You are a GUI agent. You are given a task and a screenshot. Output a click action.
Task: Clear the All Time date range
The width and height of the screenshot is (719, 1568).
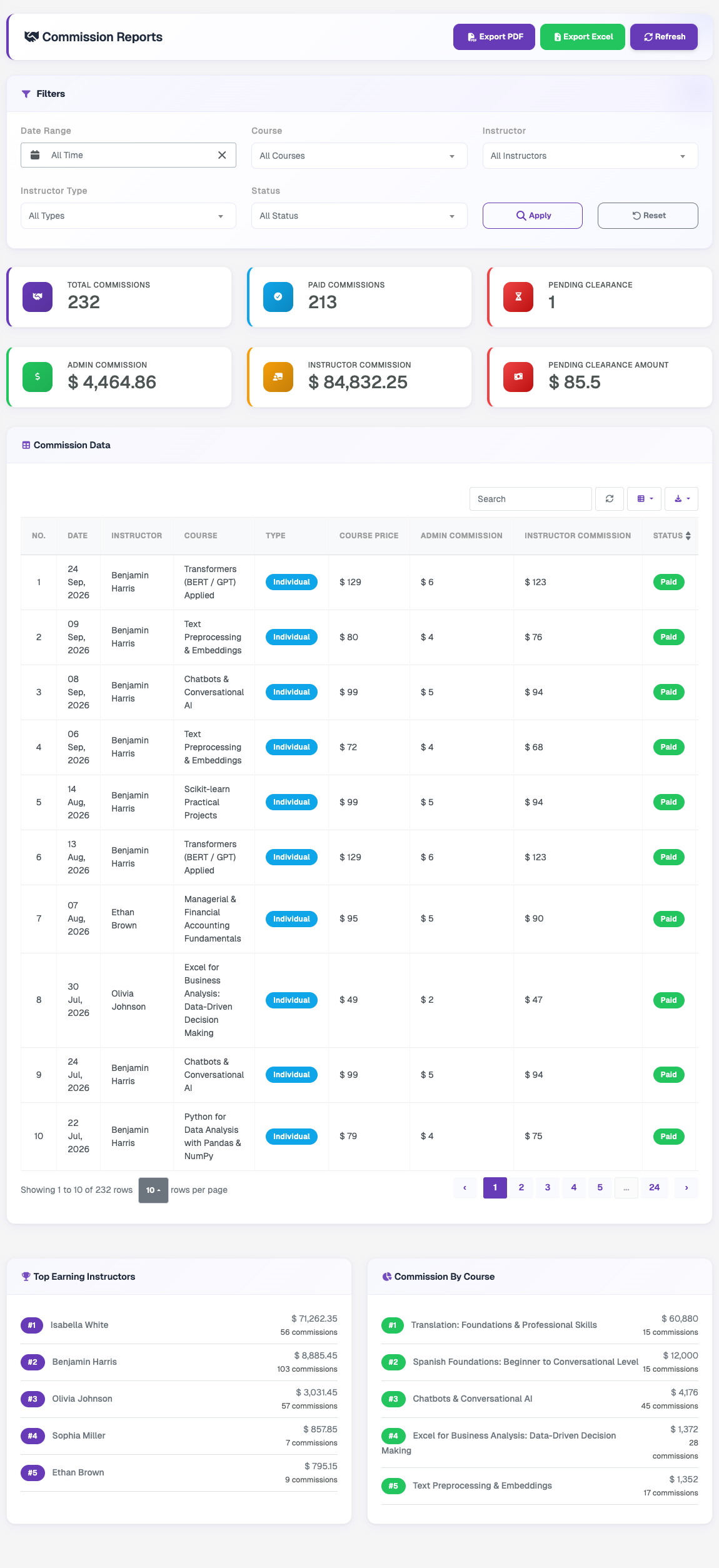pos(222,155)
